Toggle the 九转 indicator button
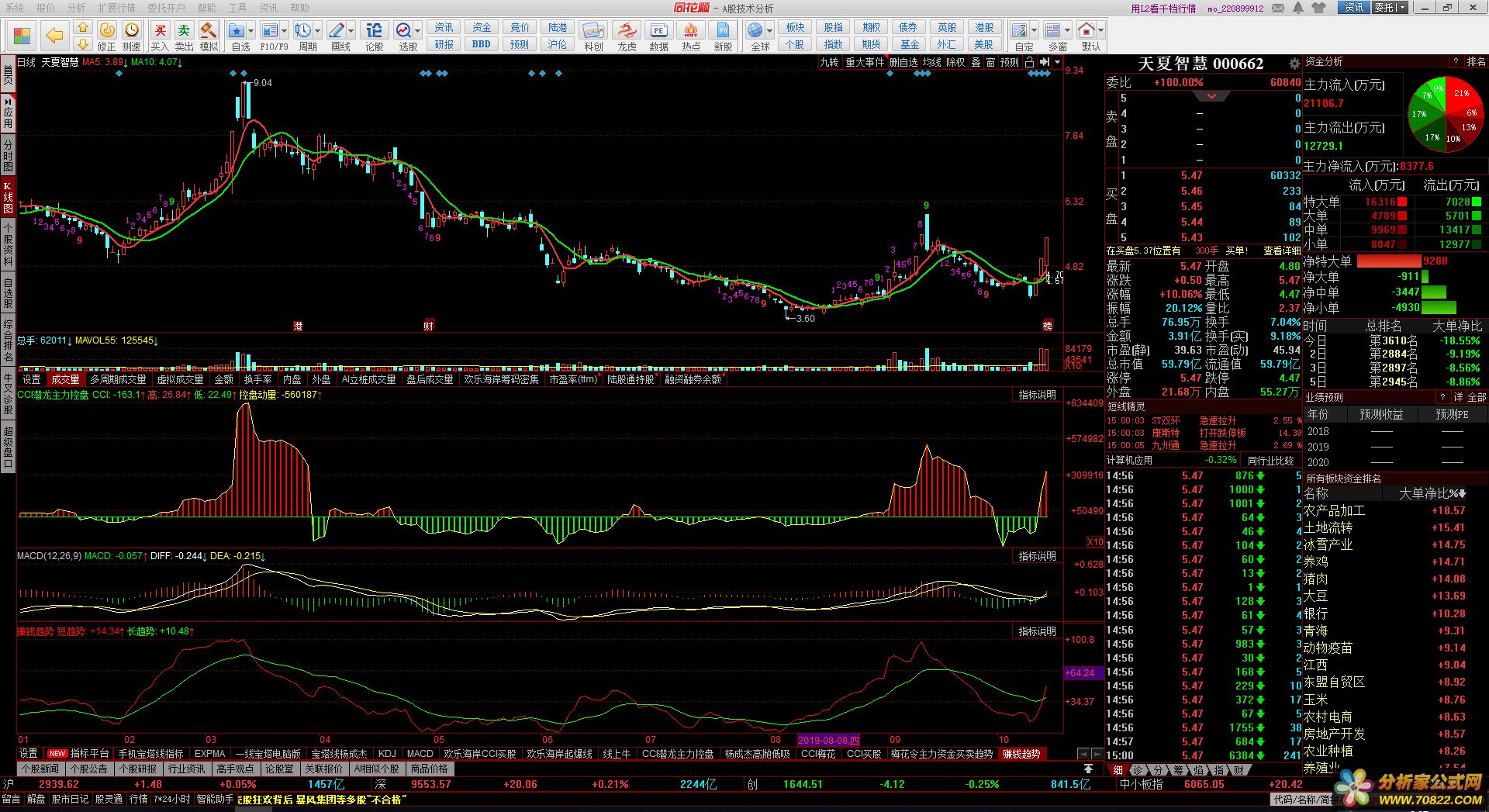The image size is (1489, 812). (x=829, y=62)
